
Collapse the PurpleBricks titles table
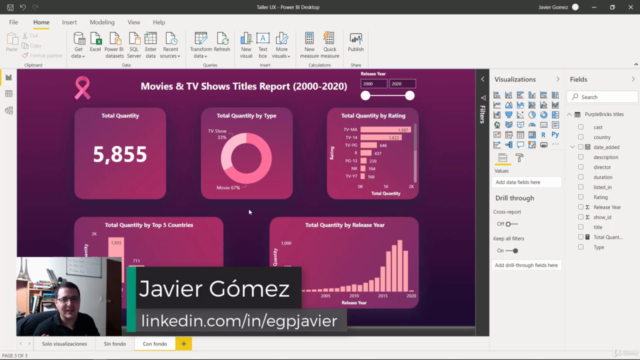569,115
